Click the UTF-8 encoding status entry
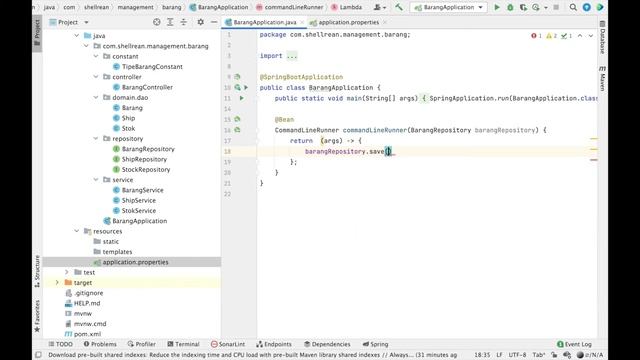This screenshot has height=360, width=640. [517, 355]
